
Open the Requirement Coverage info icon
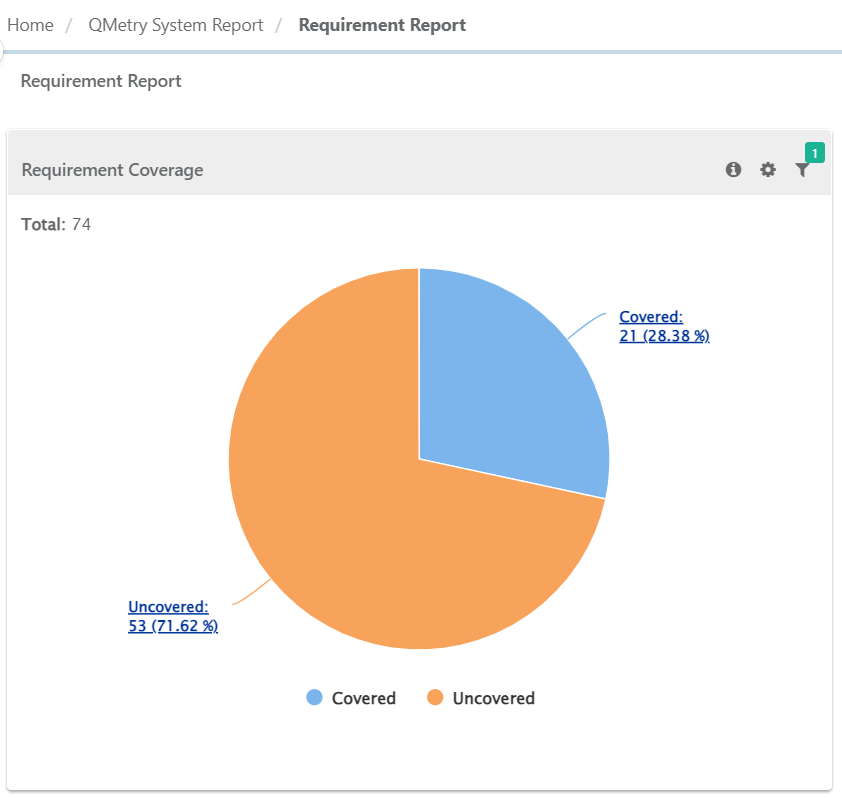click(x=733, y=170)
